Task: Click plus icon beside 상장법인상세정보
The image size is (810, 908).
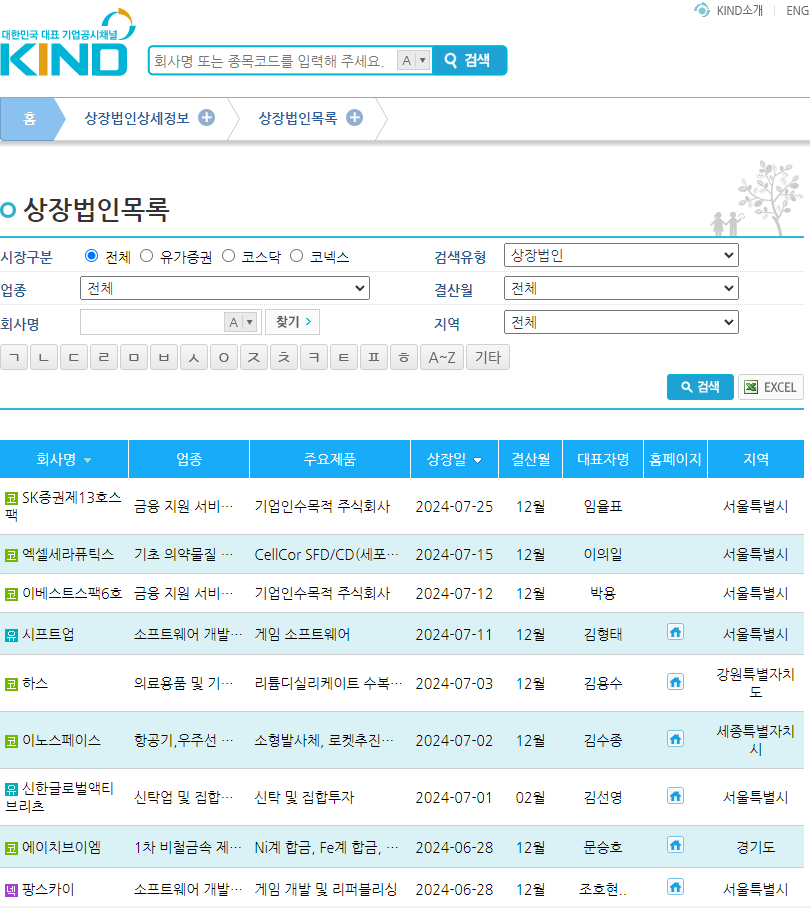Action: click(x=207, y=118)
